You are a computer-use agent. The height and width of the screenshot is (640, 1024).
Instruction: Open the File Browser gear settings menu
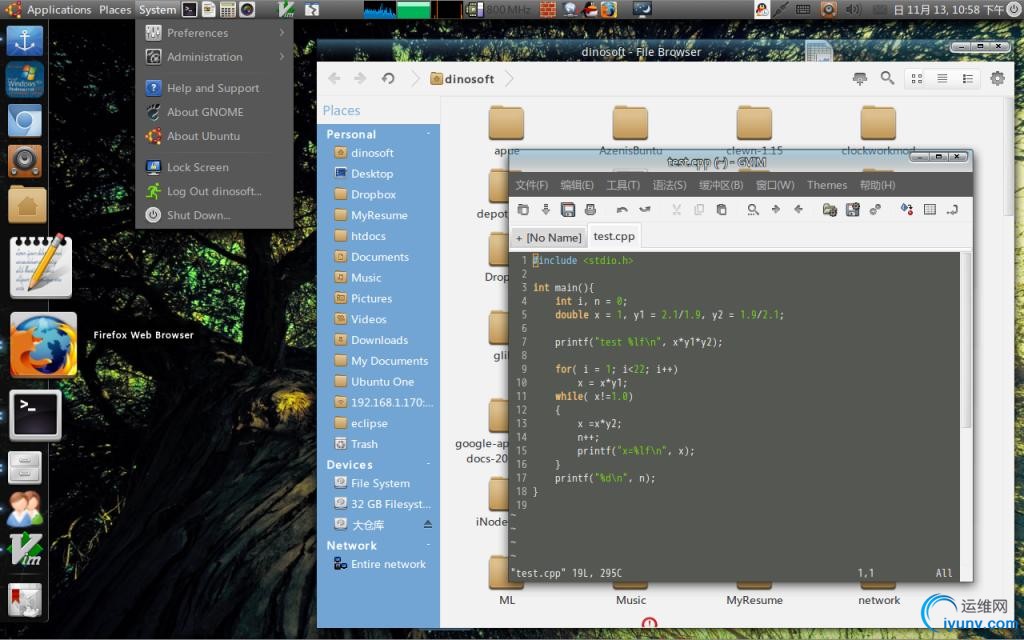(x=997, y=78)
